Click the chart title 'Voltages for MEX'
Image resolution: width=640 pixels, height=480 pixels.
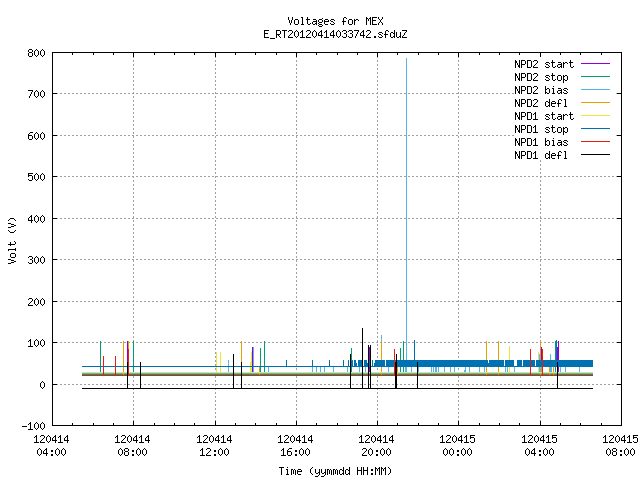[335, 21]
